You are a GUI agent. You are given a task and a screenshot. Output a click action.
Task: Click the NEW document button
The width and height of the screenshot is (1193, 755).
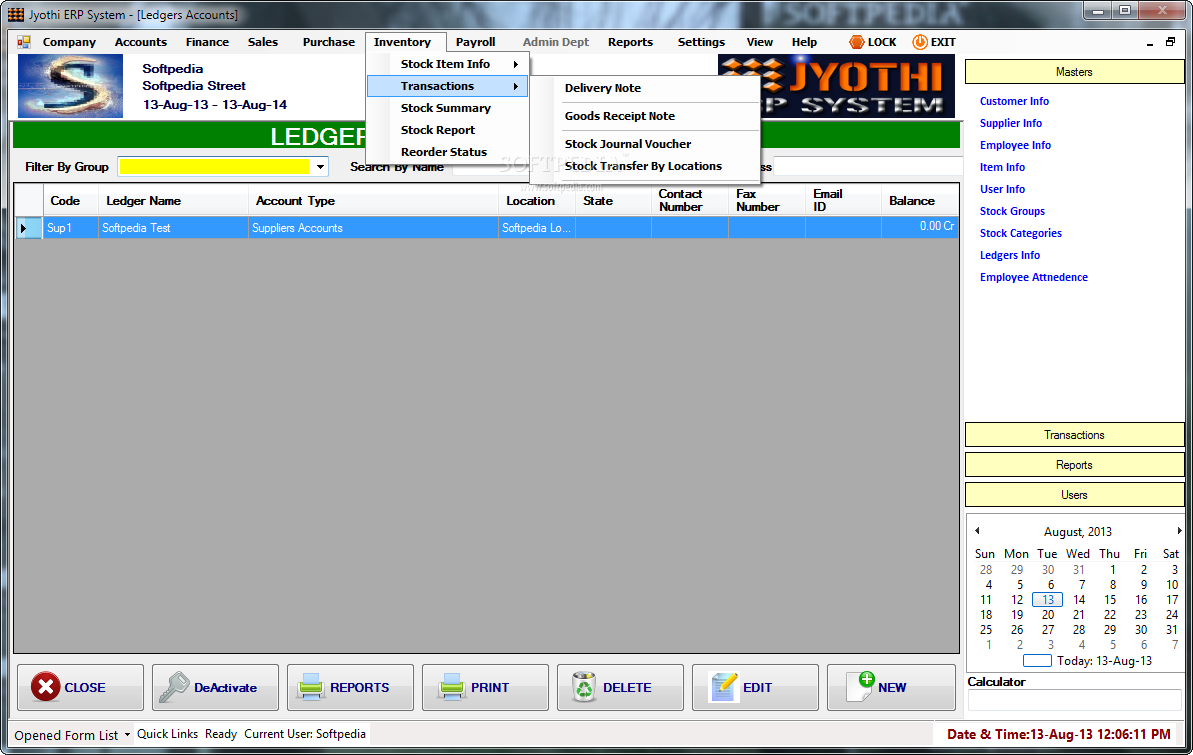[891, 687]
